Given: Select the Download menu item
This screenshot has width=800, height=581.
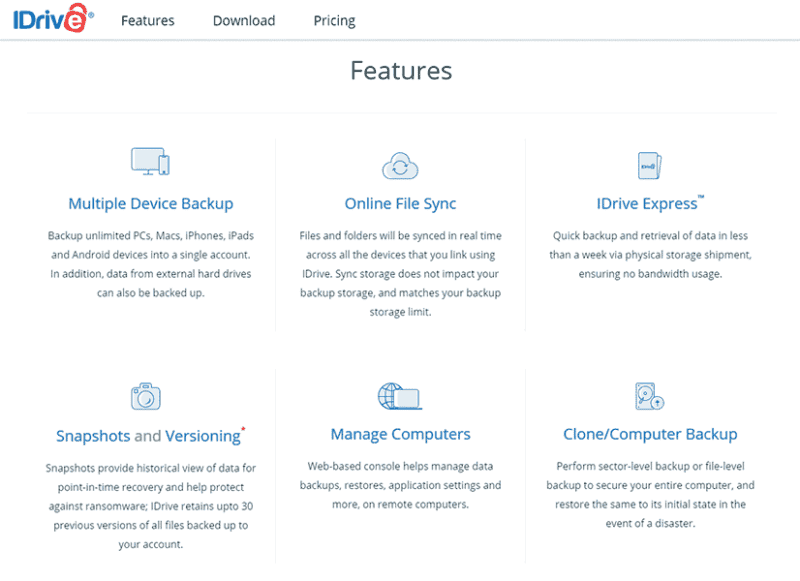Looking at the screenshot, I should click(x=243, y=19).
